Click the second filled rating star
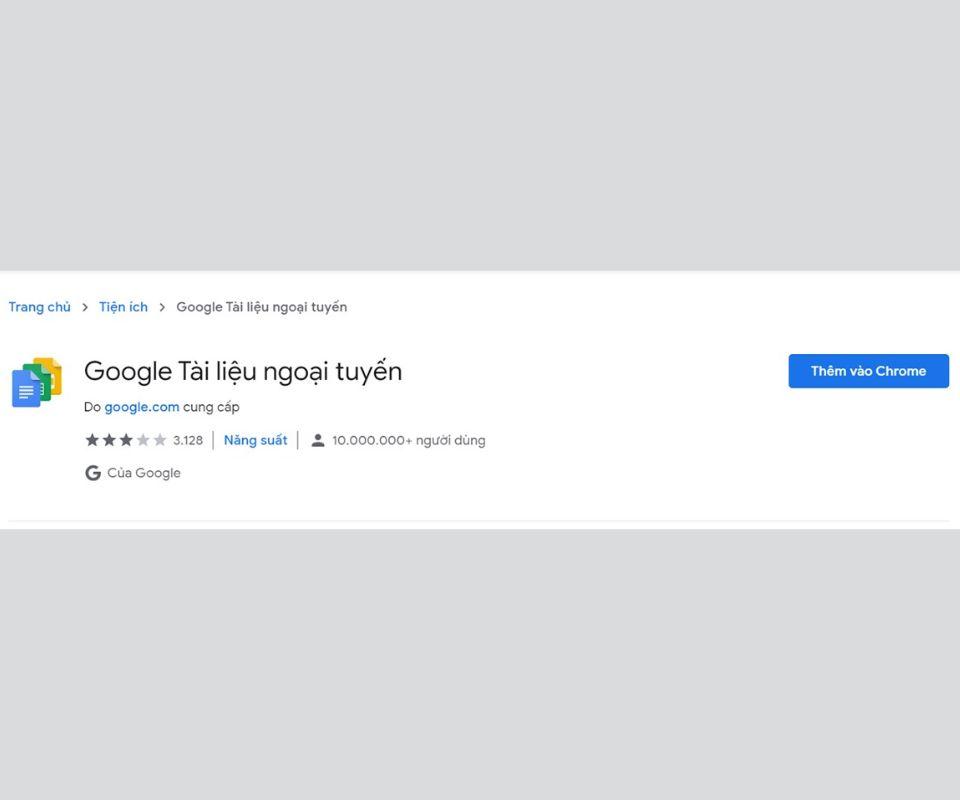 [109, 440]
